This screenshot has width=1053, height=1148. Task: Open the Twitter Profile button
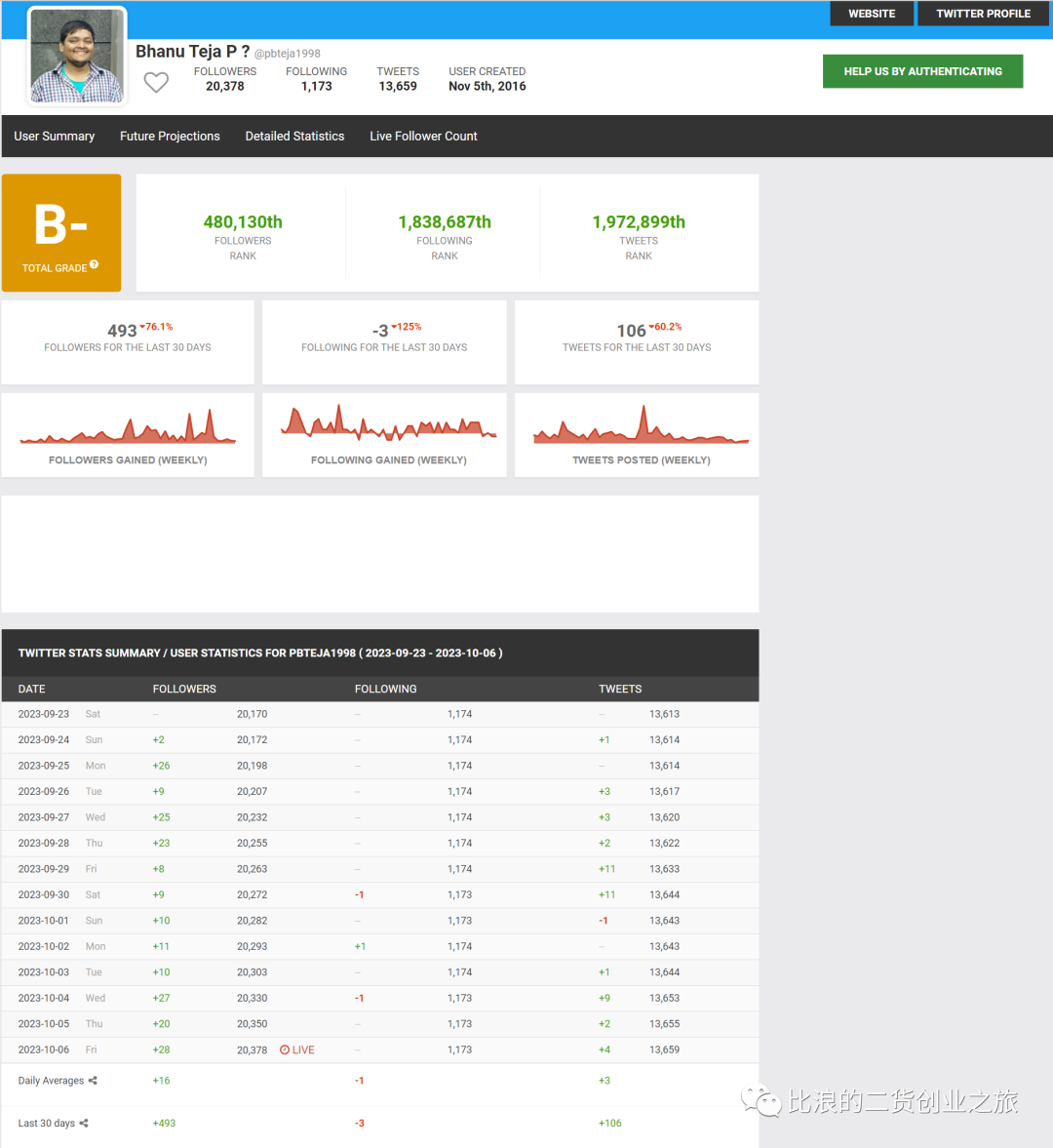click(x=983, y=14)
